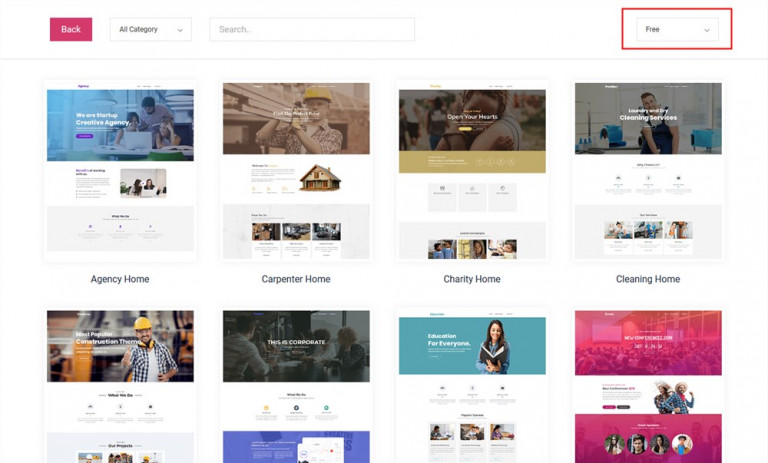Expand the Free pricing filter dropdown

(x=677, y=30)
